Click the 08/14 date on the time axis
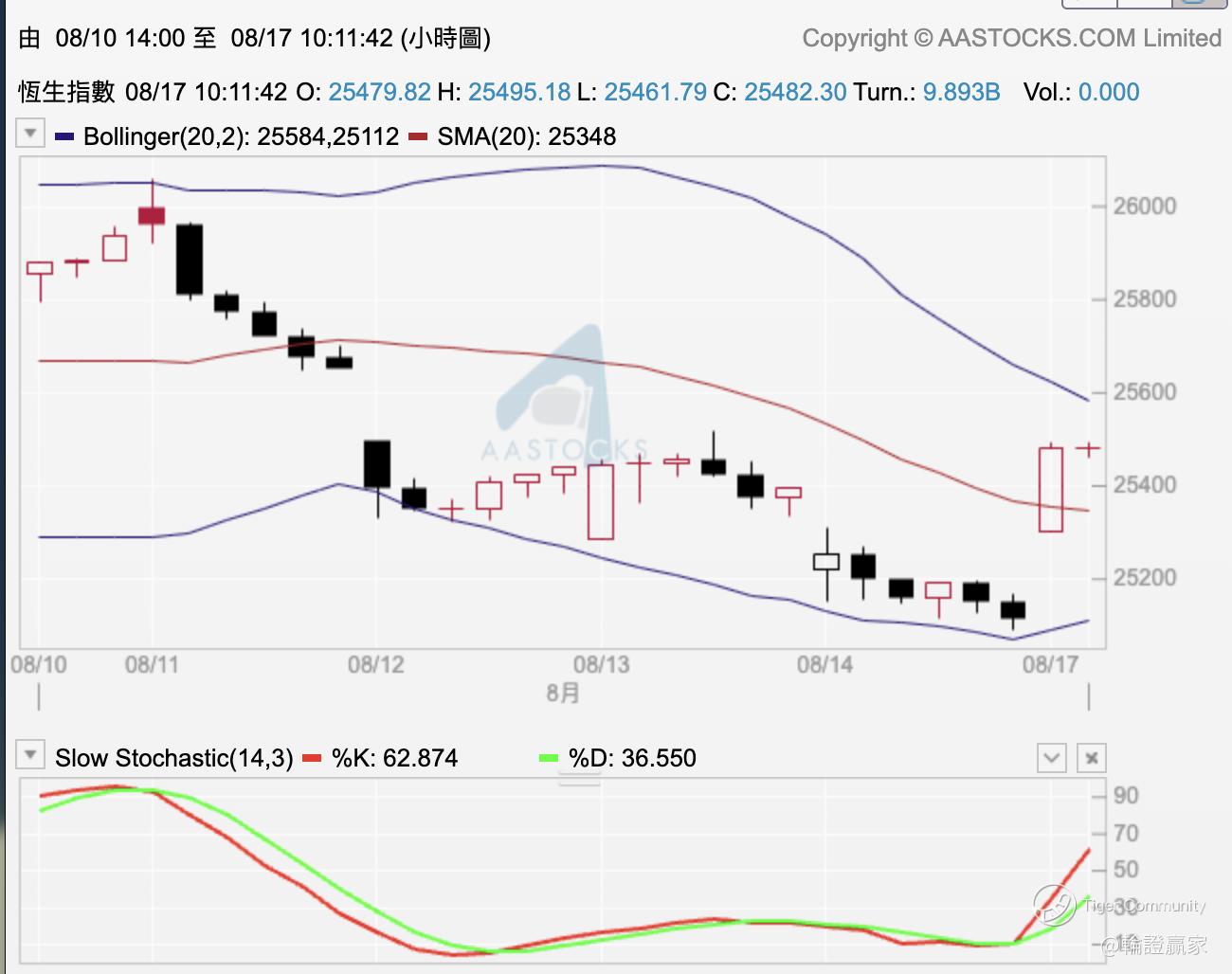The height and width of the screenshot is (974, 1232). tap(825, 664)
